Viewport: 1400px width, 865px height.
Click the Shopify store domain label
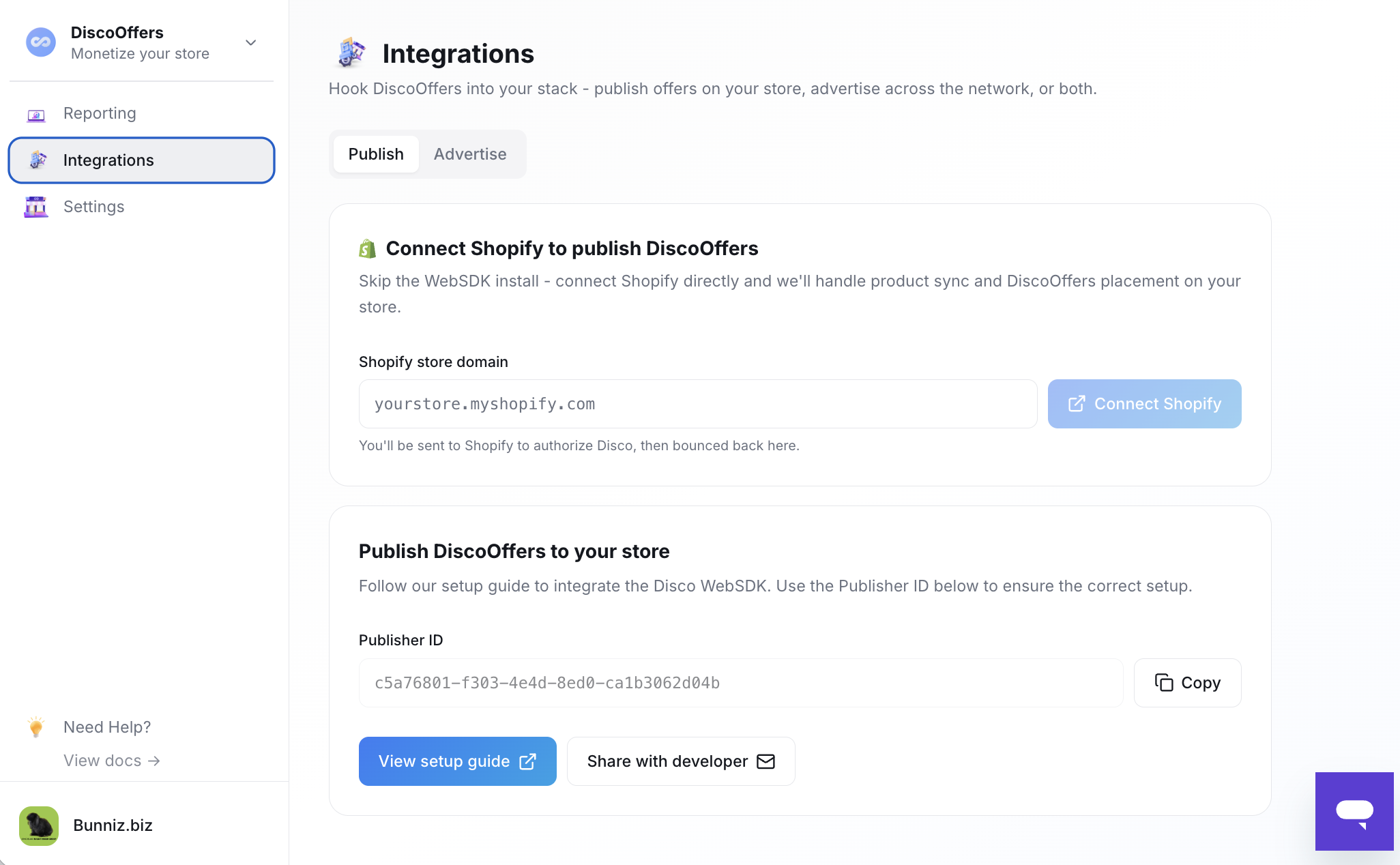point(433,362)
